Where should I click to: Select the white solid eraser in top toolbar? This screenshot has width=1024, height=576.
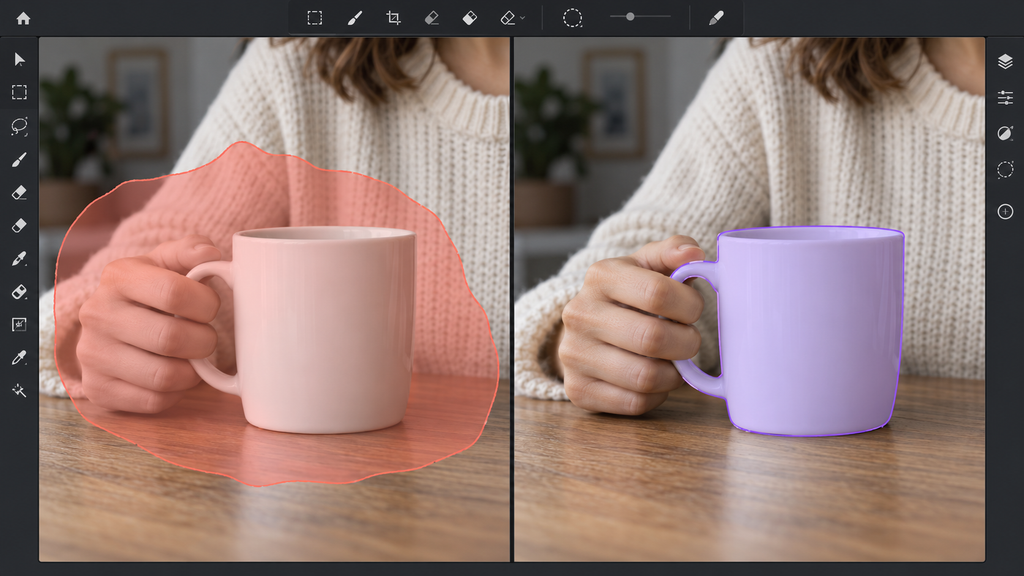[x=470, y=18]
